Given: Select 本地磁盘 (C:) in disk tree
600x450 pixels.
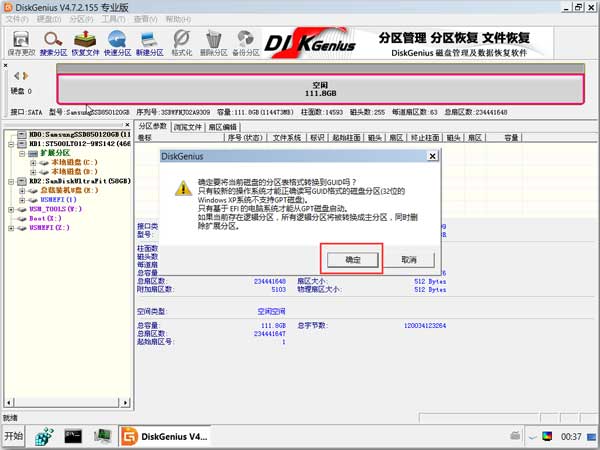Looking at the screenshot, I should click(x=74, y=163).
